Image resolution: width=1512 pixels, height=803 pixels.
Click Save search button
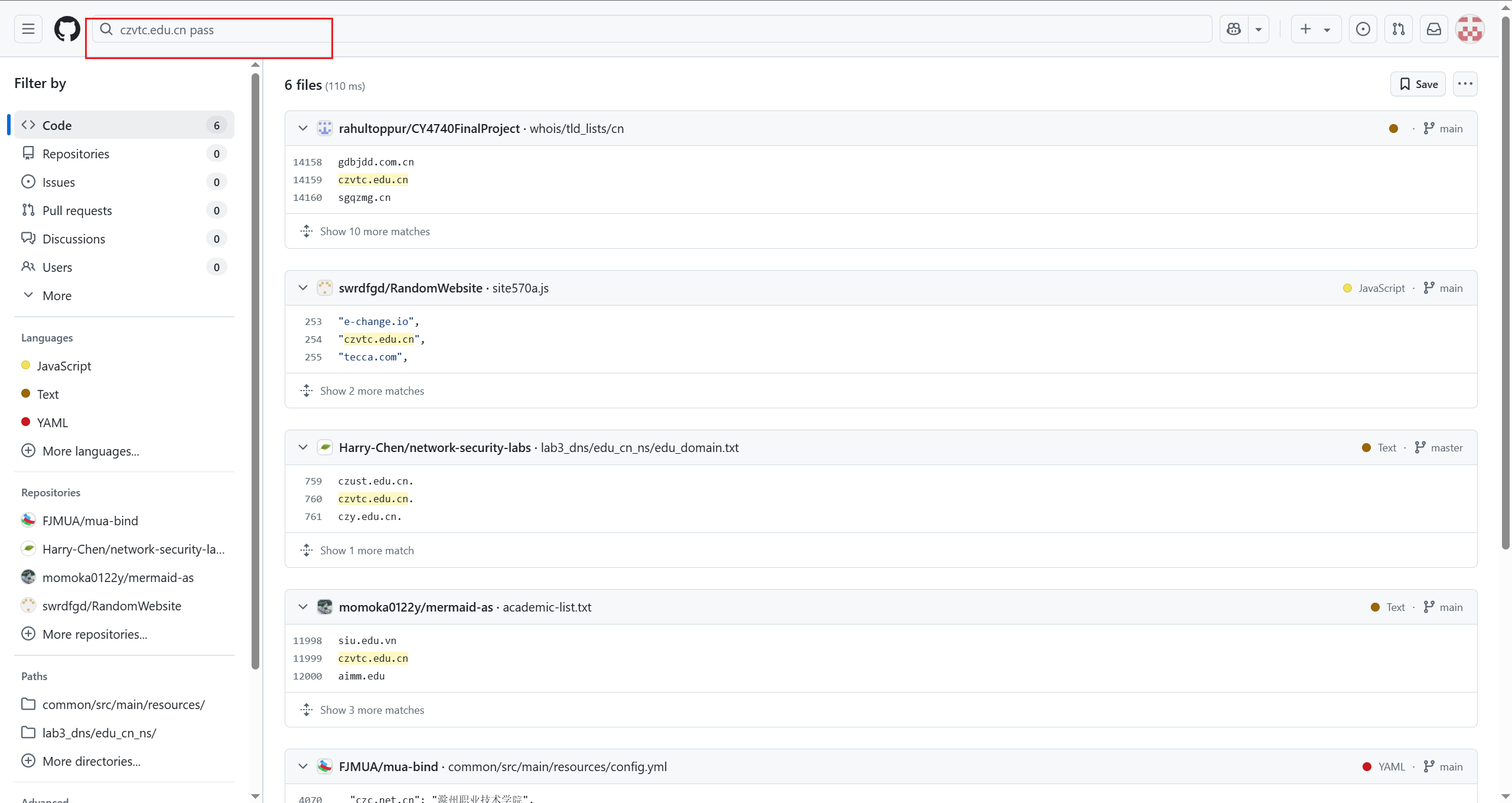pyautogui.click(x=1417, y=84)
